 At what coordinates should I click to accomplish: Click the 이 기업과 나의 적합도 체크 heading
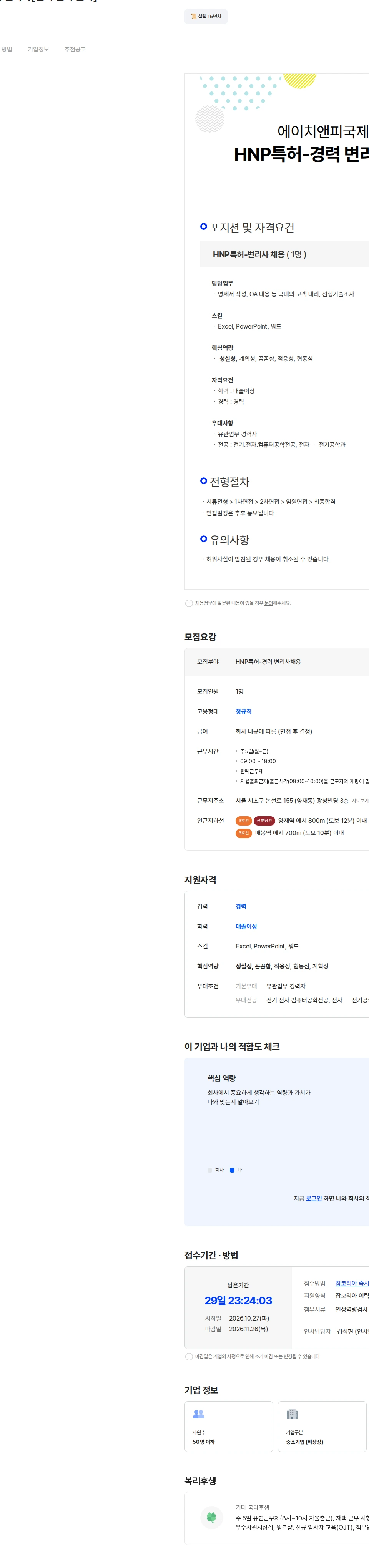click(x=232, y=1046)
